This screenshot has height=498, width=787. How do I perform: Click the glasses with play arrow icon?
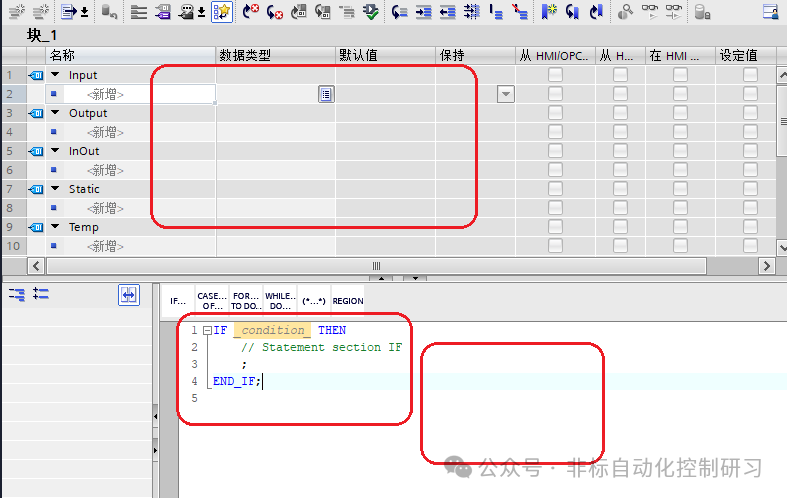coord(649,12)
